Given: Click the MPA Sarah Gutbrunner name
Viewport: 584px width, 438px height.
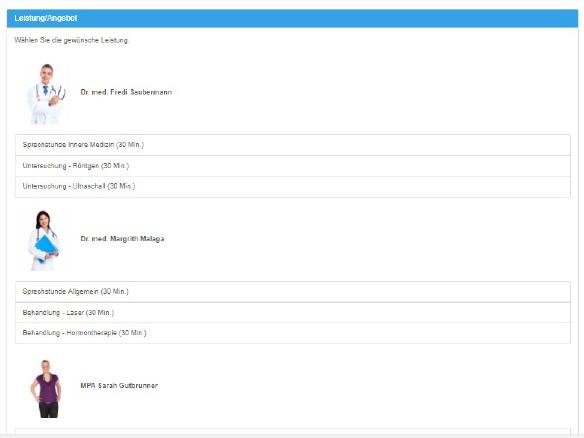Looking at the screenshot, I should tap(119, 385).
